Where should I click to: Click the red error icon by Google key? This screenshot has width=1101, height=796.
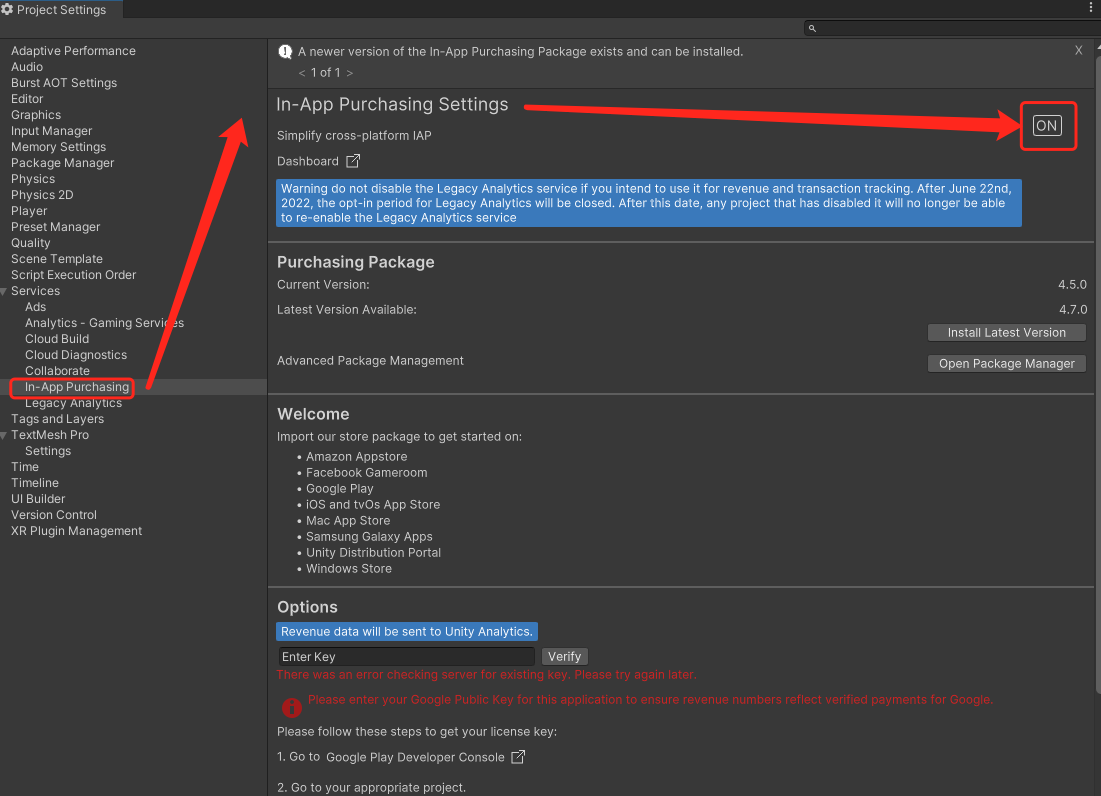[291, 707]
